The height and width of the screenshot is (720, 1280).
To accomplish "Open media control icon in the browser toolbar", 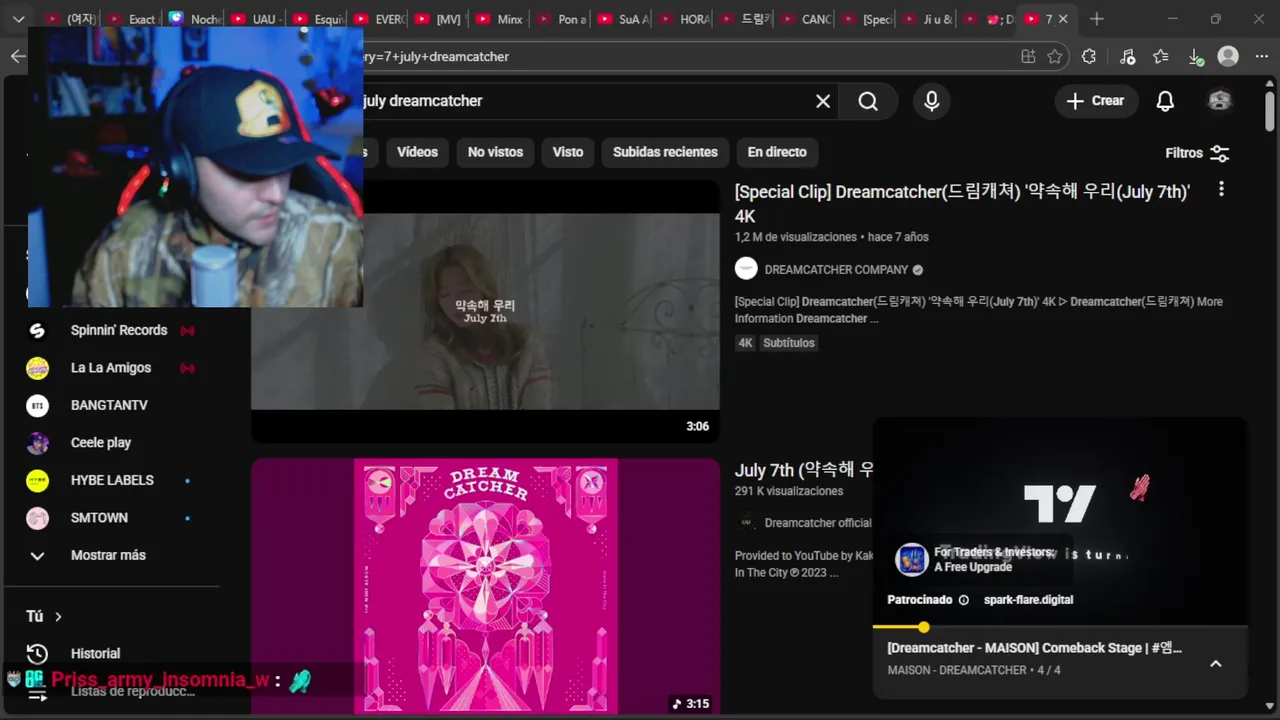I will click(x=1127, y=57).
